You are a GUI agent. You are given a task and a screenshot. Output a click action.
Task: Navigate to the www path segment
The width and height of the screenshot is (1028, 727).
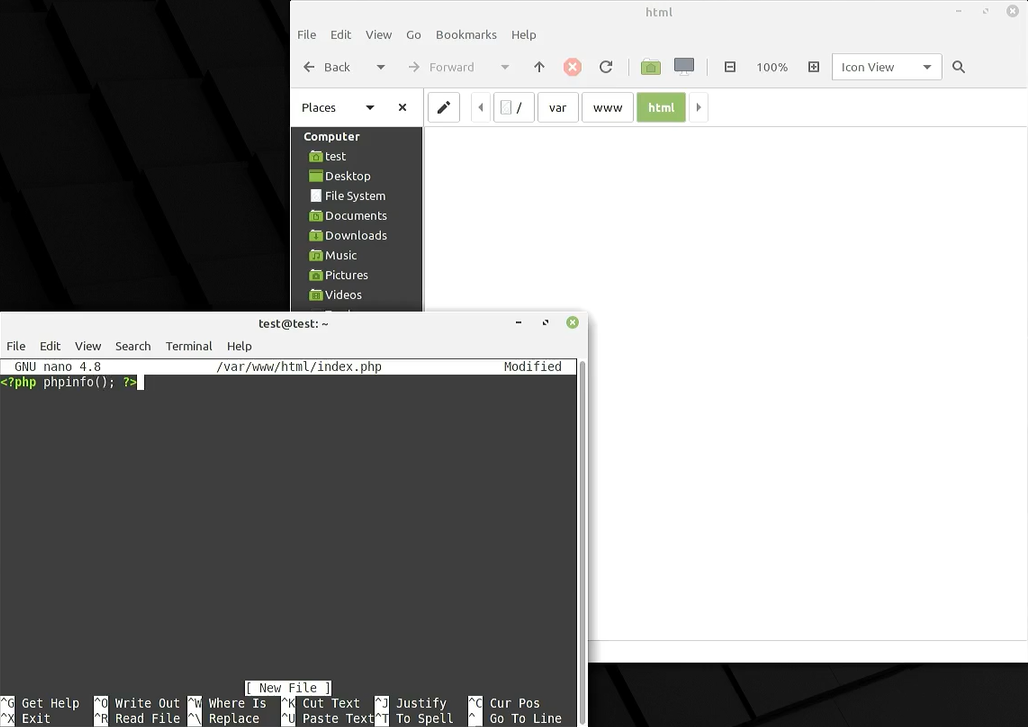pos(607,108)
